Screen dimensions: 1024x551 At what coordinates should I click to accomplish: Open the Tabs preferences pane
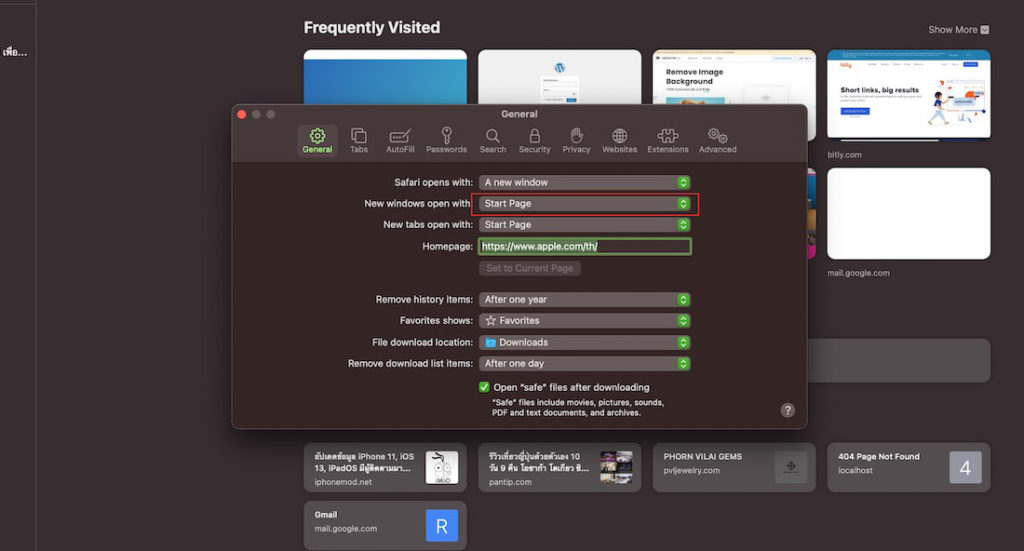[x=358, y=140]
